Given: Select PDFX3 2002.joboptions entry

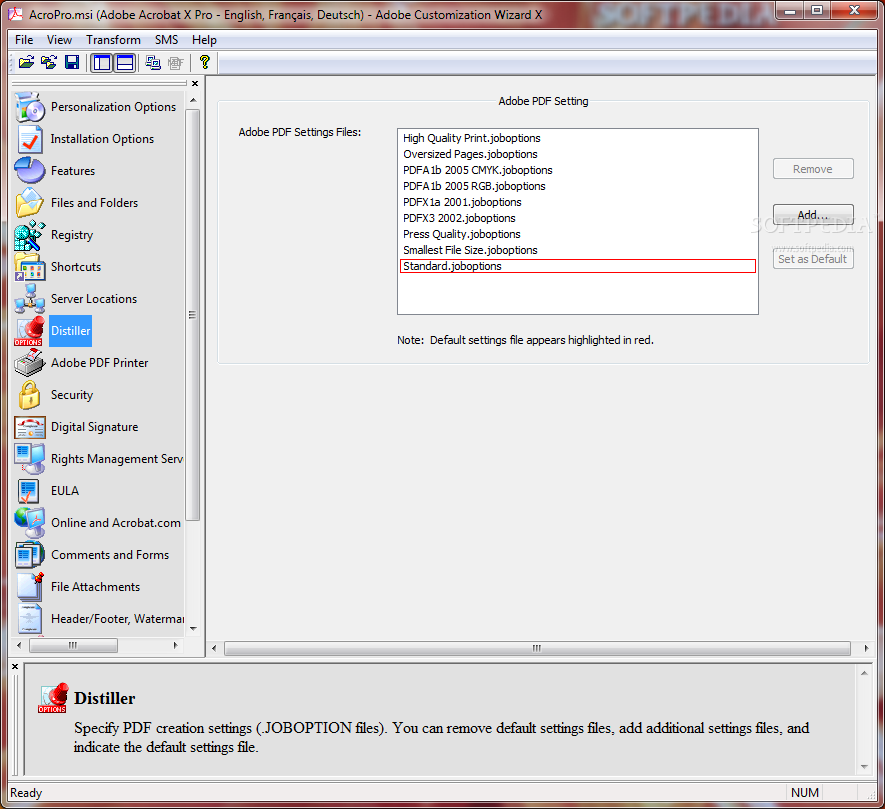Looking at the screenshot, I should [x=577, y=218].
